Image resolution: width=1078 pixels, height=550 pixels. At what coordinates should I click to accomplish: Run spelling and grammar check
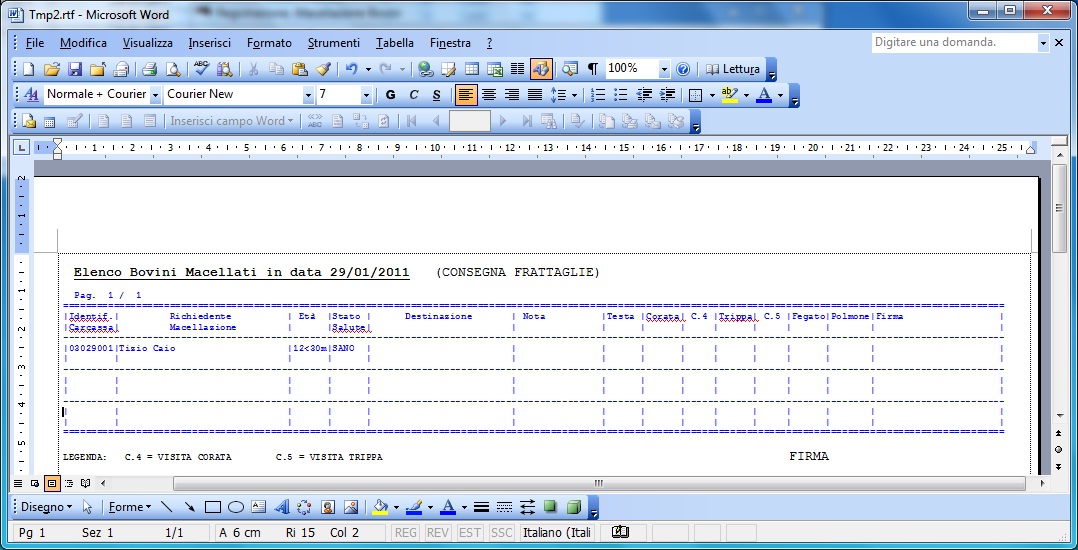(x=201, y=69)
